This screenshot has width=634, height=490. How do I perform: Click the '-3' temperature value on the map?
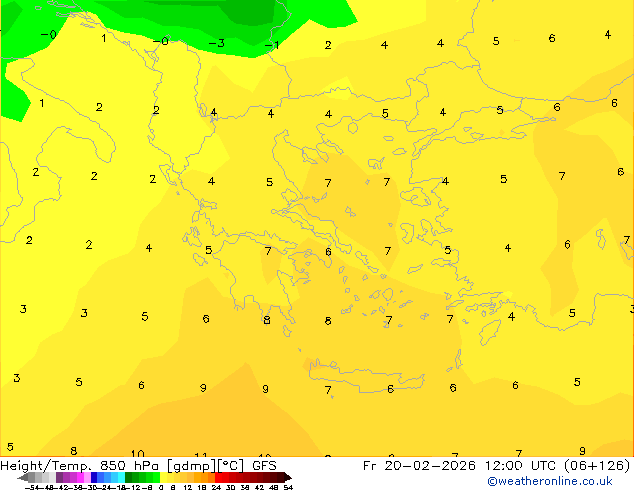point(217,43)
